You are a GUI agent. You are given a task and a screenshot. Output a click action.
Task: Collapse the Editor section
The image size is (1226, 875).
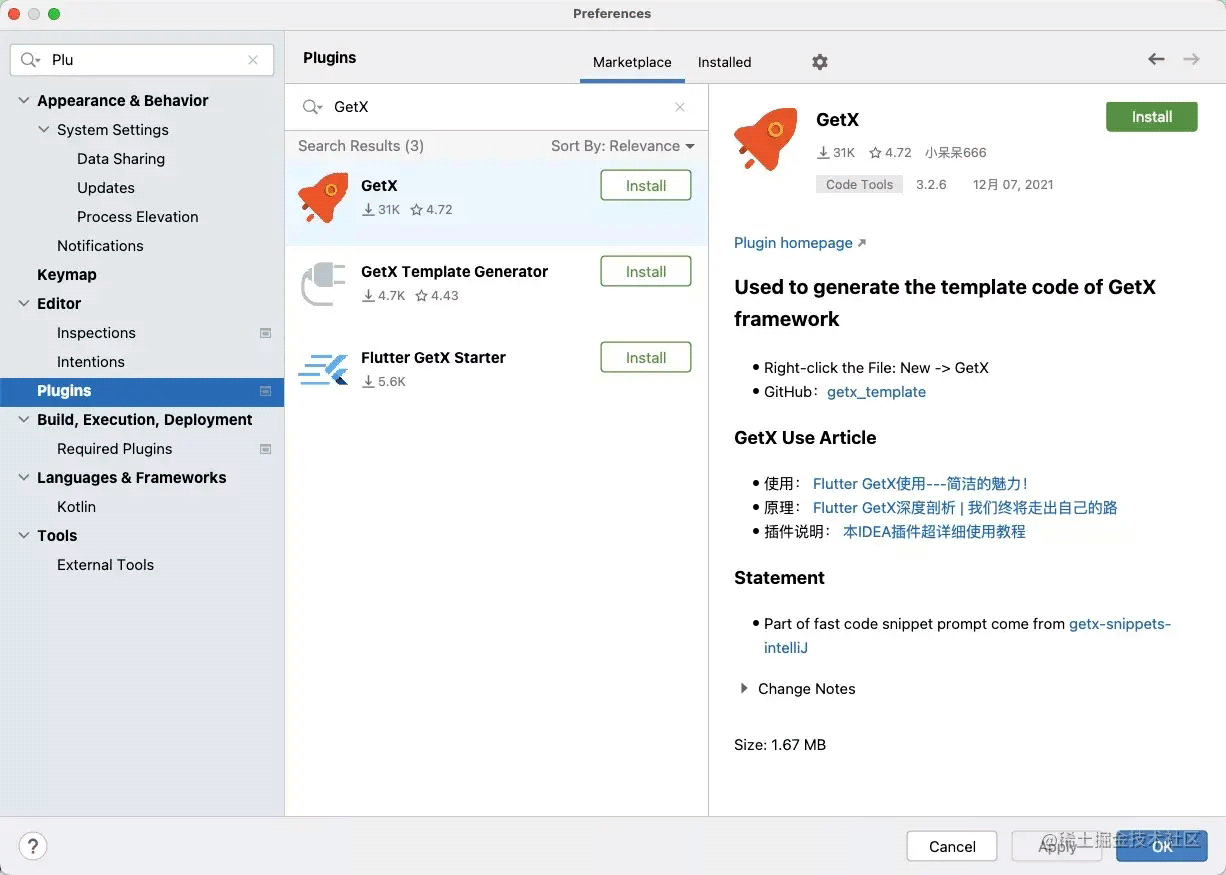pos(24,304)
